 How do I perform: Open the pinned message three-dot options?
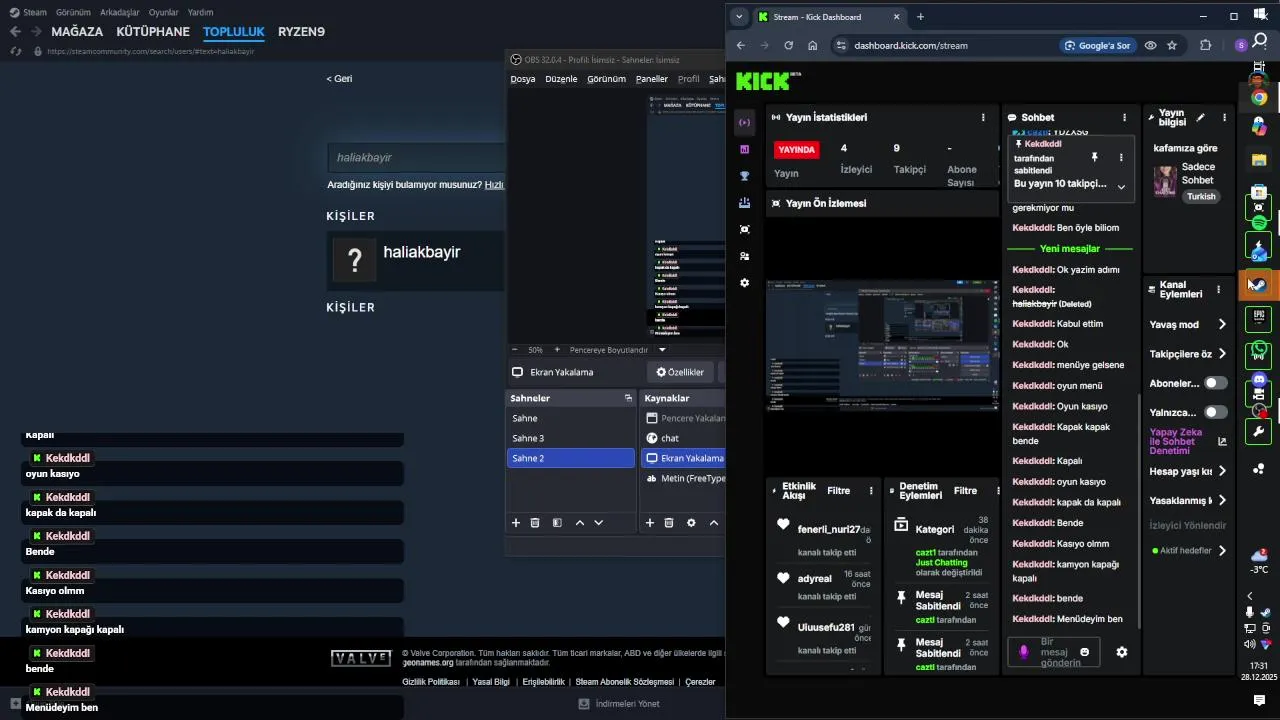pos(1120,157)
